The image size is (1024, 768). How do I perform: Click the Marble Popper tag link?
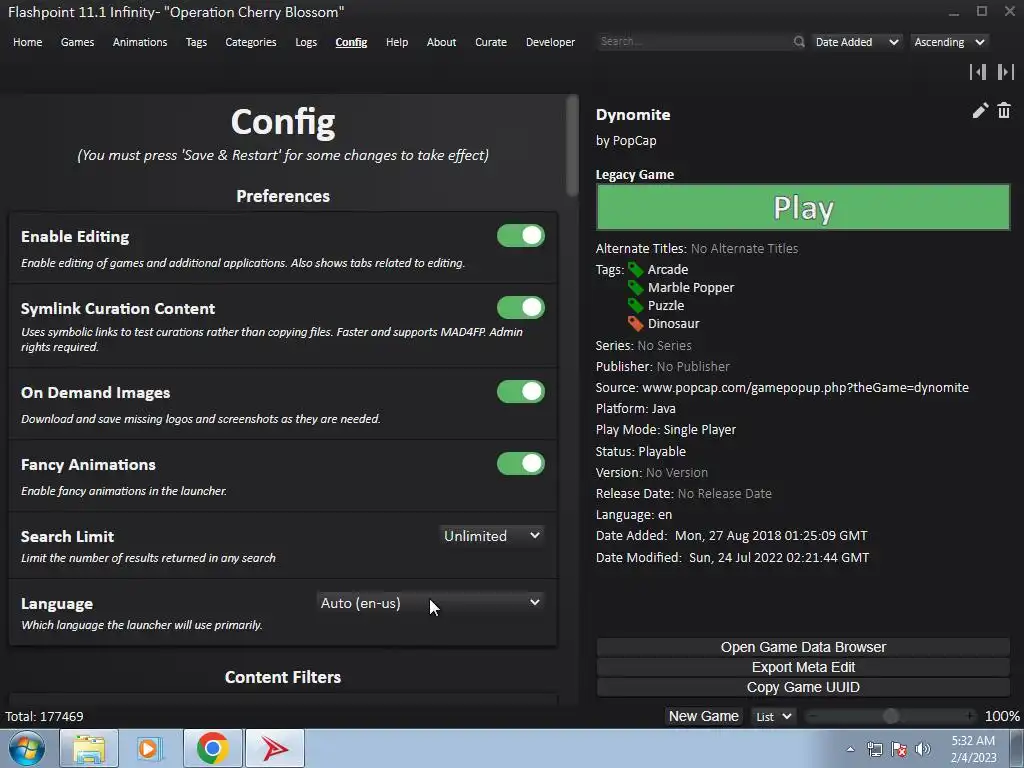click(691, 287)
